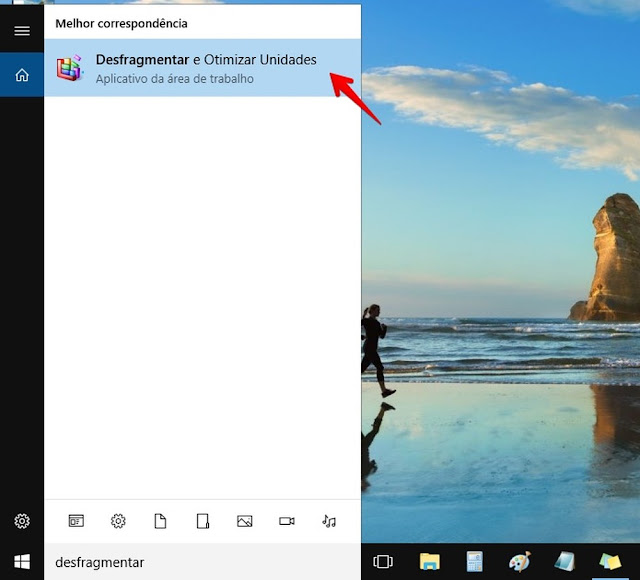640x580 pixels.
Task: Filter search results by settings
Action: 118,521
